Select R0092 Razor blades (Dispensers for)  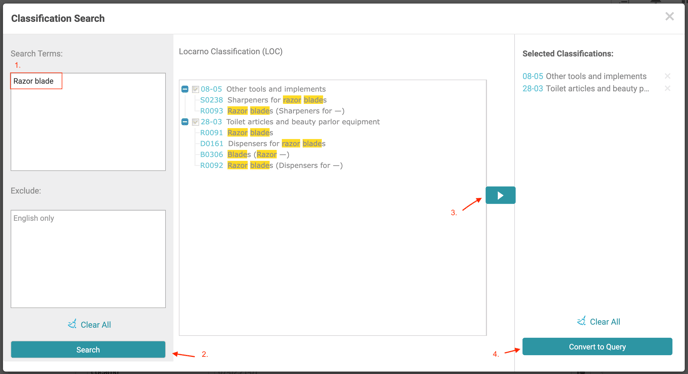(271, 165)
